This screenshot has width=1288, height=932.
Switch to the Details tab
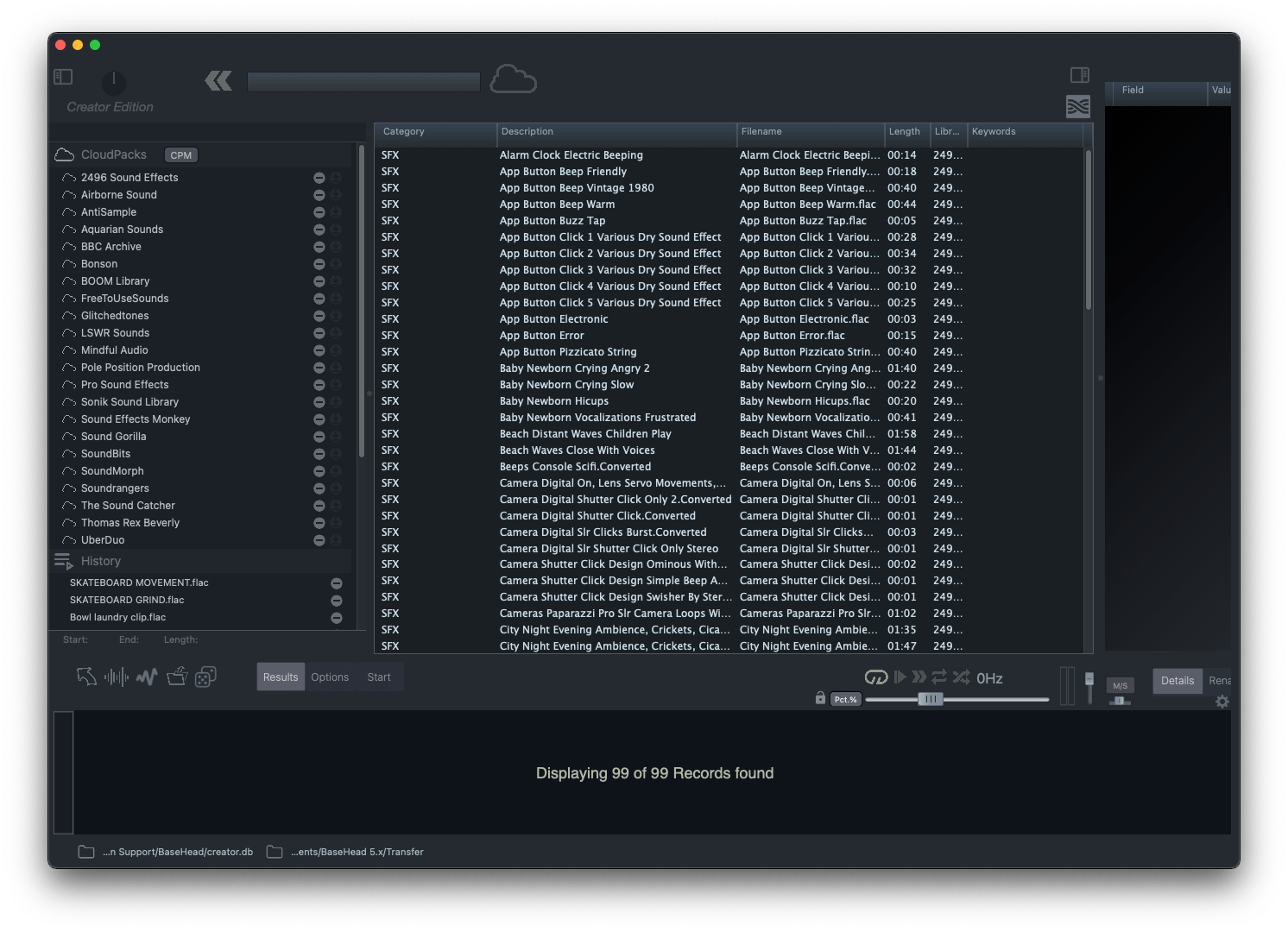click(1177, 681)
